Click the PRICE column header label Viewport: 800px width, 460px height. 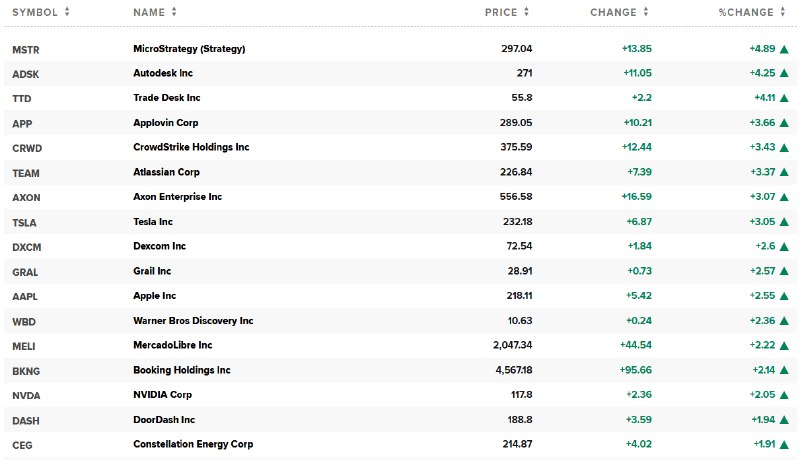[501, 12]
